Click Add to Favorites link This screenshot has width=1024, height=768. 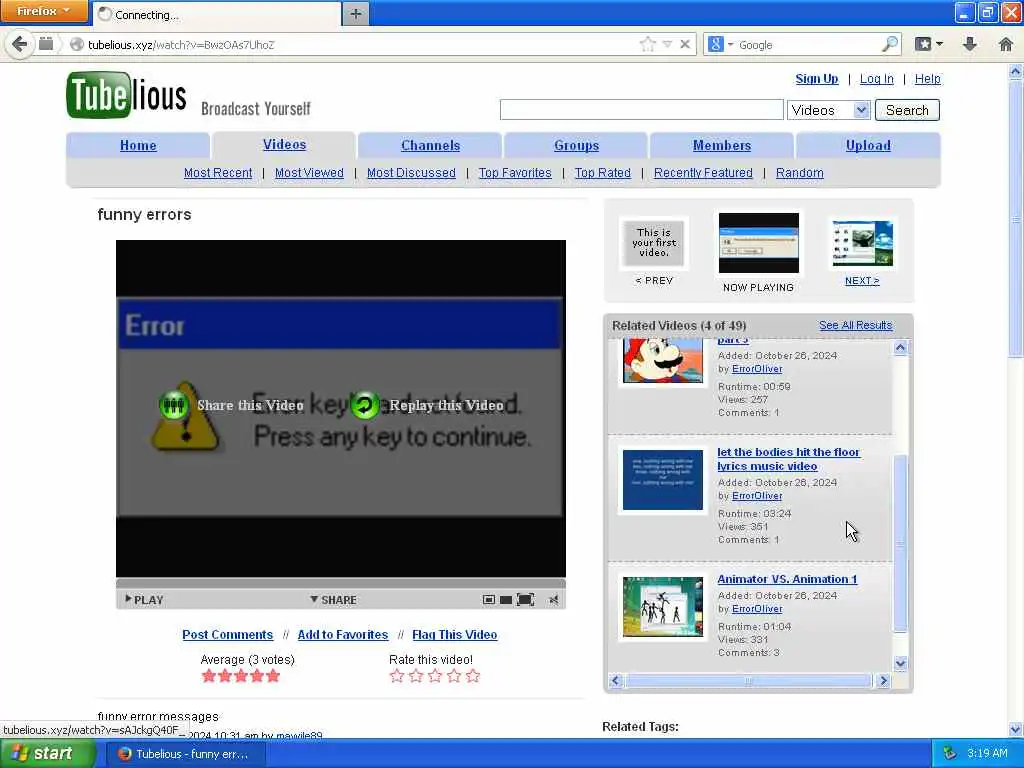[x=342, y=635]
